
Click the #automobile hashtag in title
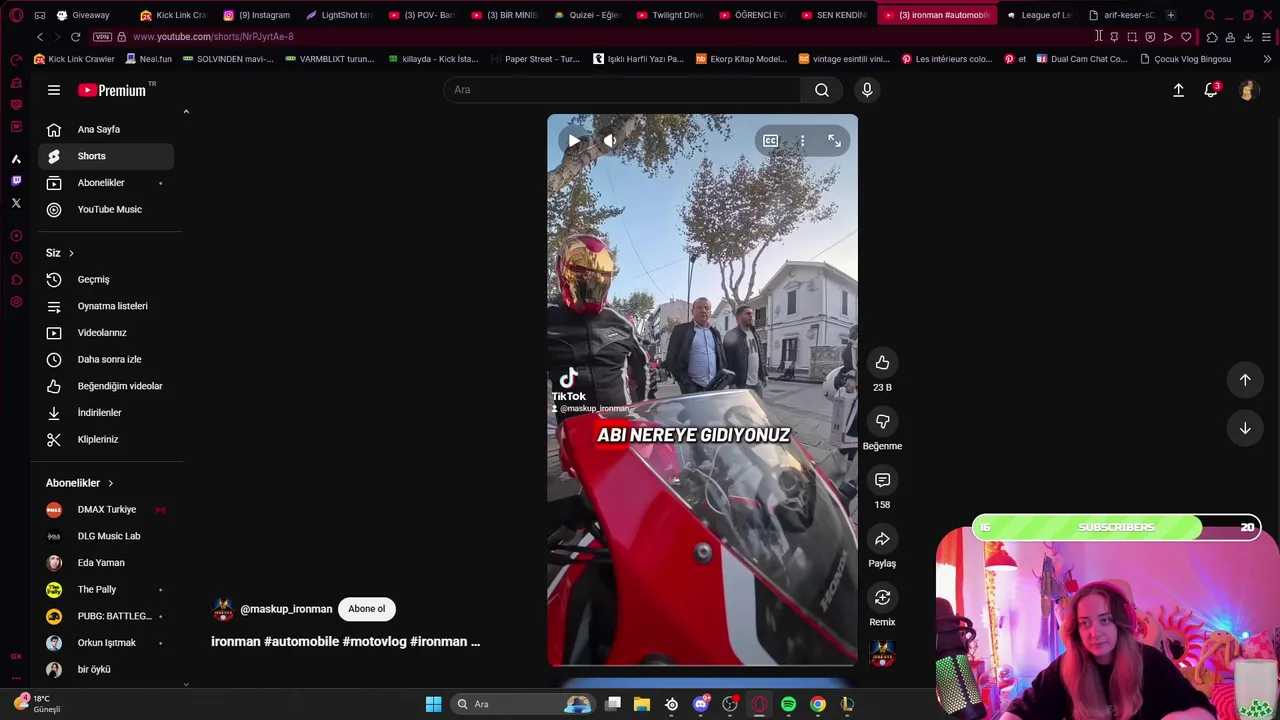pos(301,641)
